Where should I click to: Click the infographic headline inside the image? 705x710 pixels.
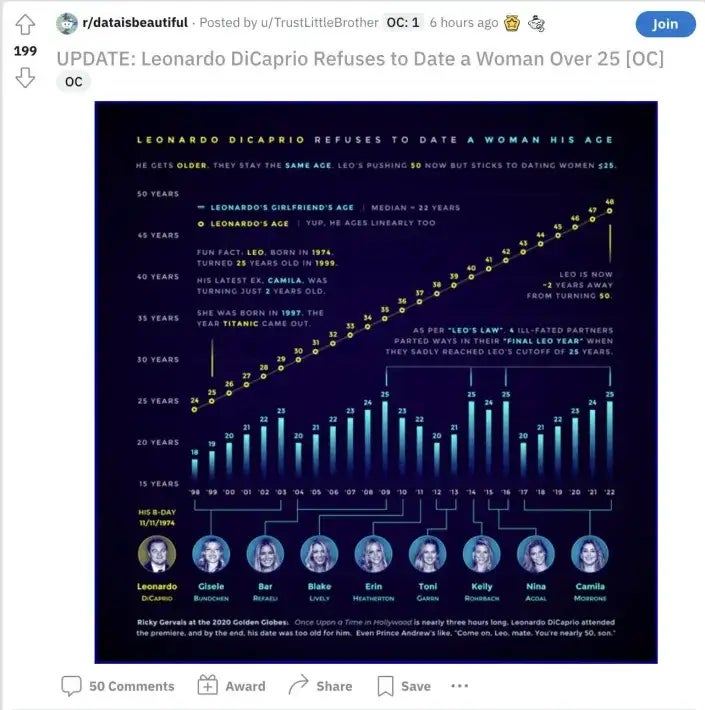[374, 140]
